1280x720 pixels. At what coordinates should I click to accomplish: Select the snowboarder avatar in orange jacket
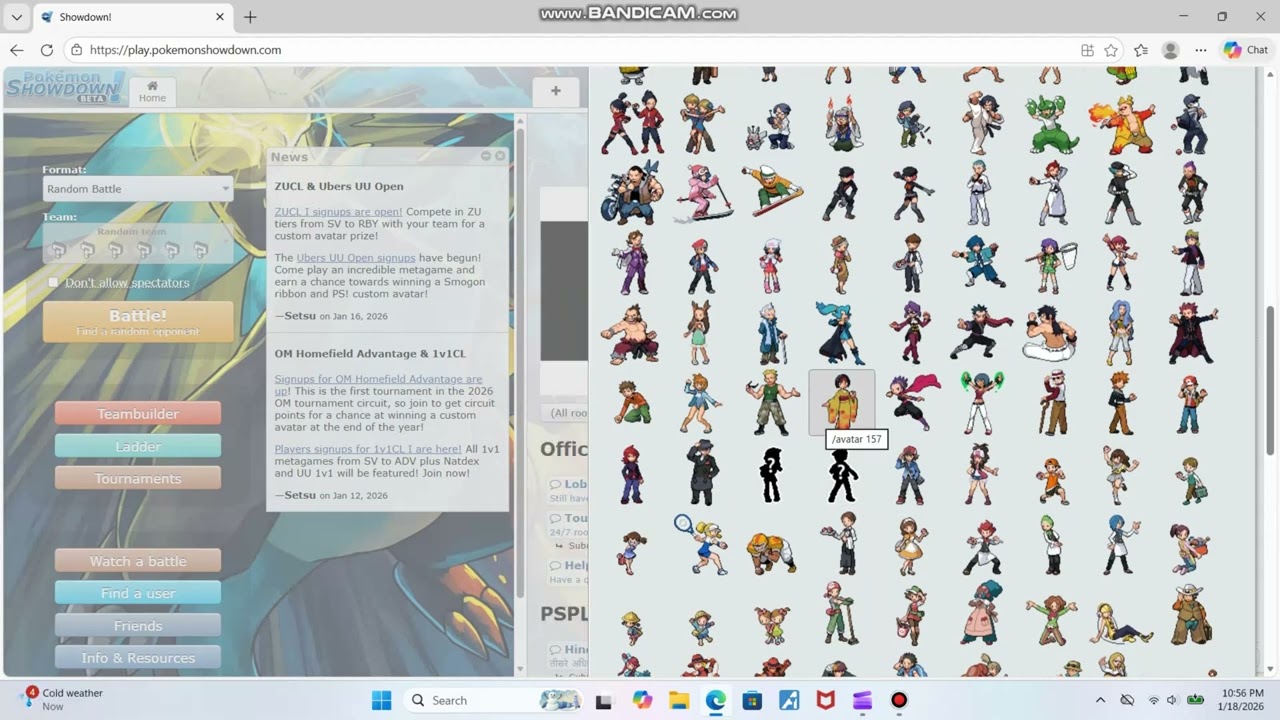pos(772,193)
